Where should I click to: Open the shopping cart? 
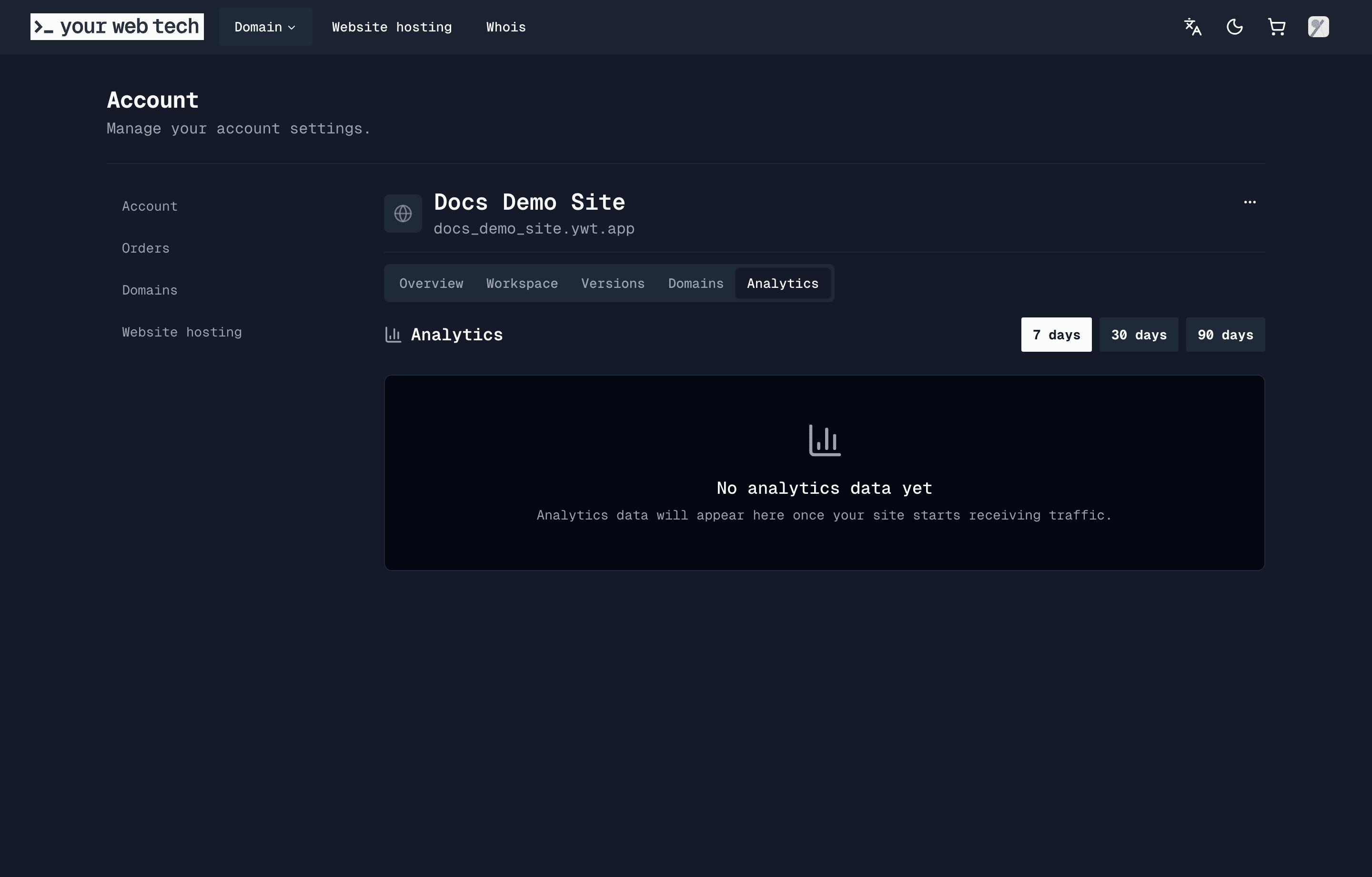[x=1276, y=27]
